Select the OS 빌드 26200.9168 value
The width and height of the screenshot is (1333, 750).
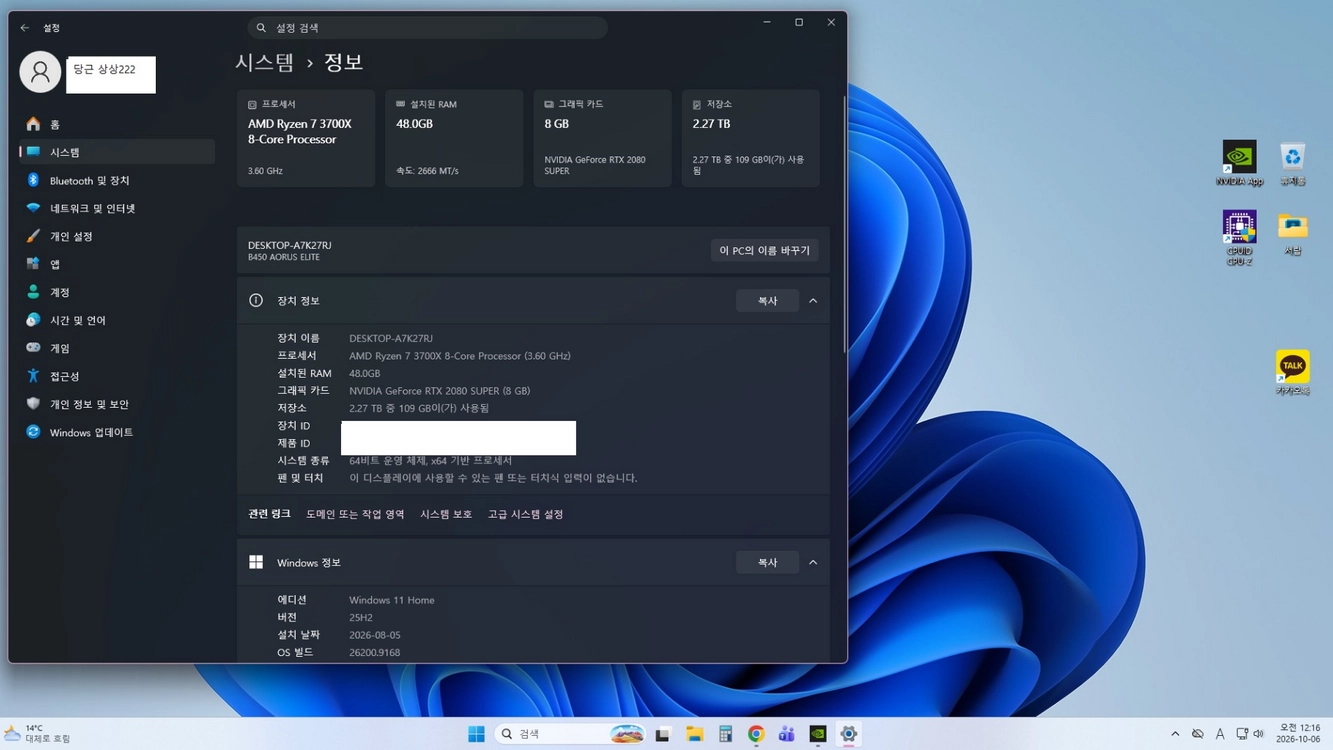tap(374, 653)
